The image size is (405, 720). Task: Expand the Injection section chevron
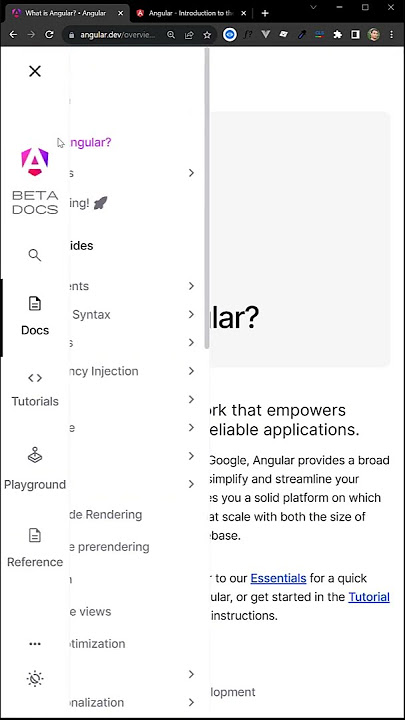(191, 371)
